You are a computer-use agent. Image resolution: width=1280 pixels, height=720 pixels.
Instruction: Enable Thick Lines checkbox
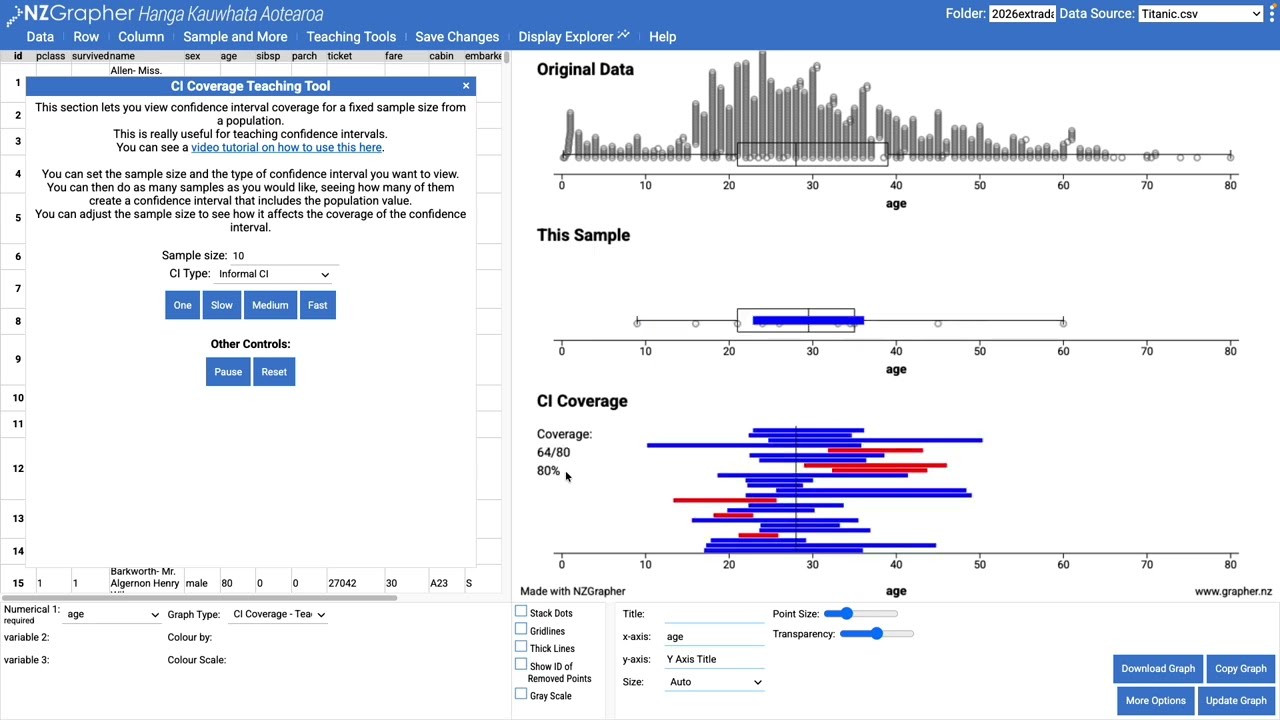pyautogui.click(x=521, y=647)
